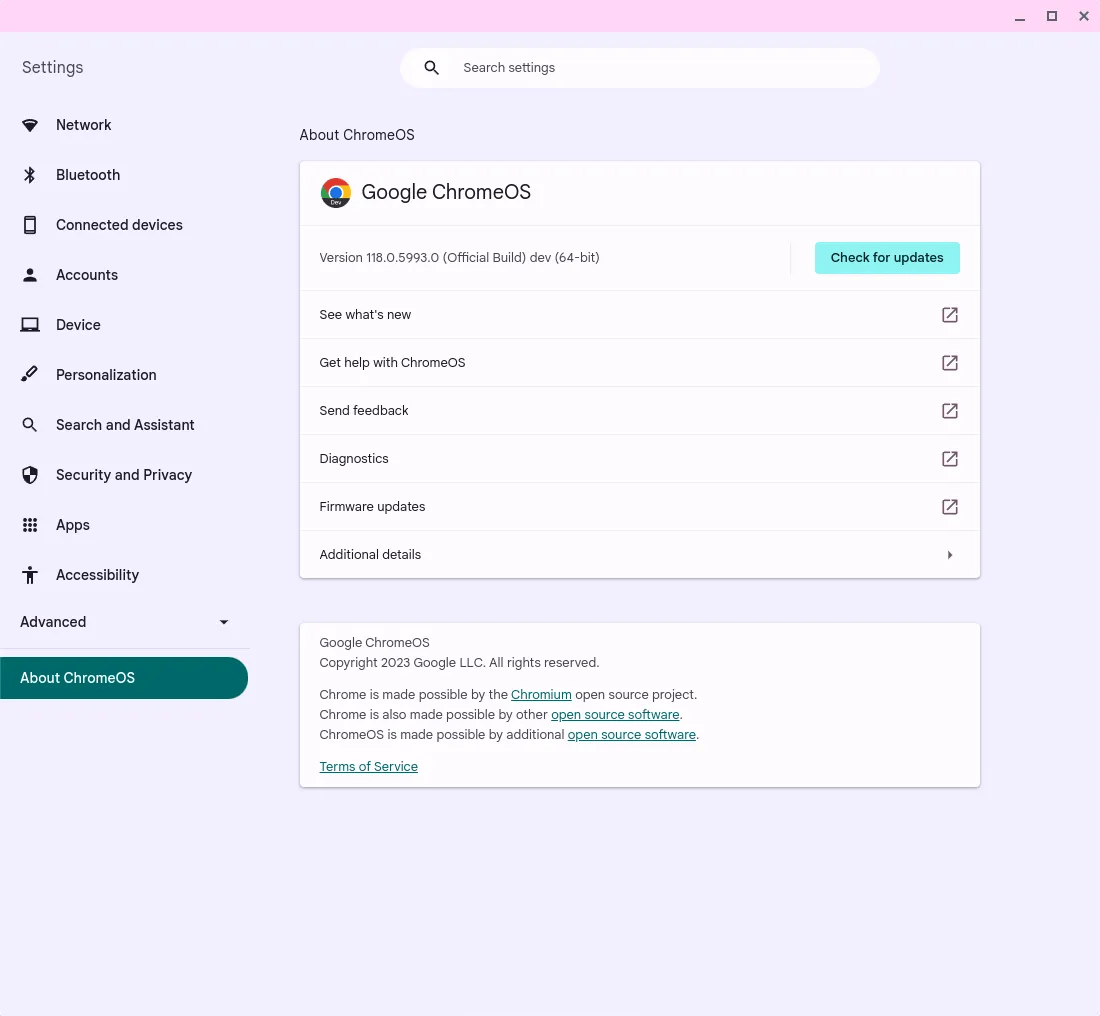Click the Check for updates button

(x=886, y=257)
